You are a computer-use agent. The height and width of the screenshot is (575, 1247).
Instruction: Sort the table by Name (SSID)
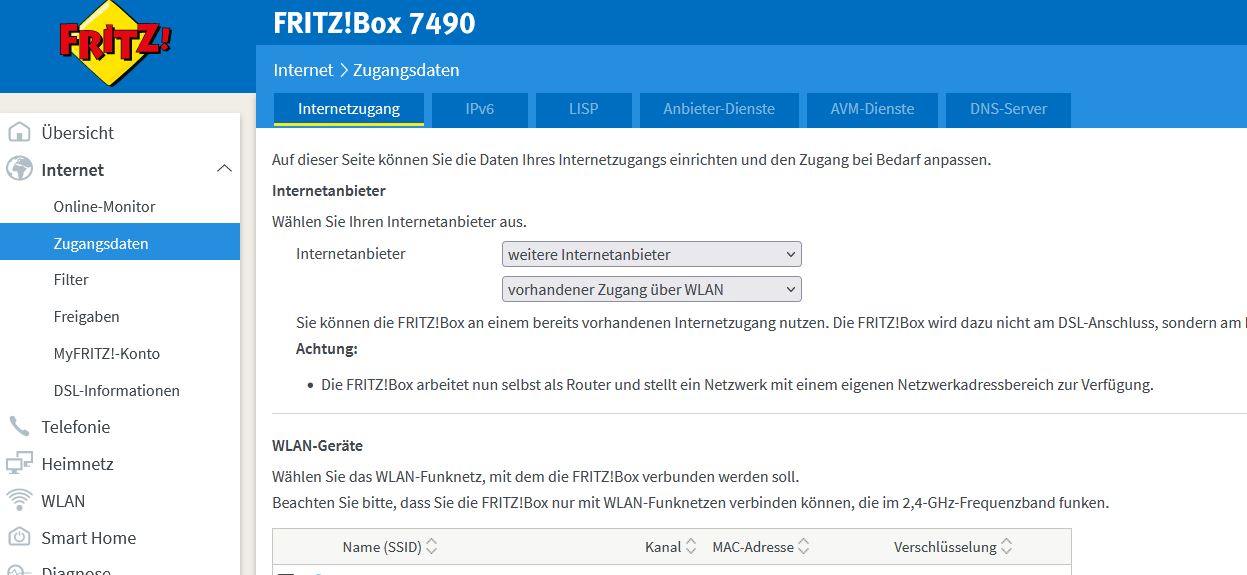click(x=431, y=547)
